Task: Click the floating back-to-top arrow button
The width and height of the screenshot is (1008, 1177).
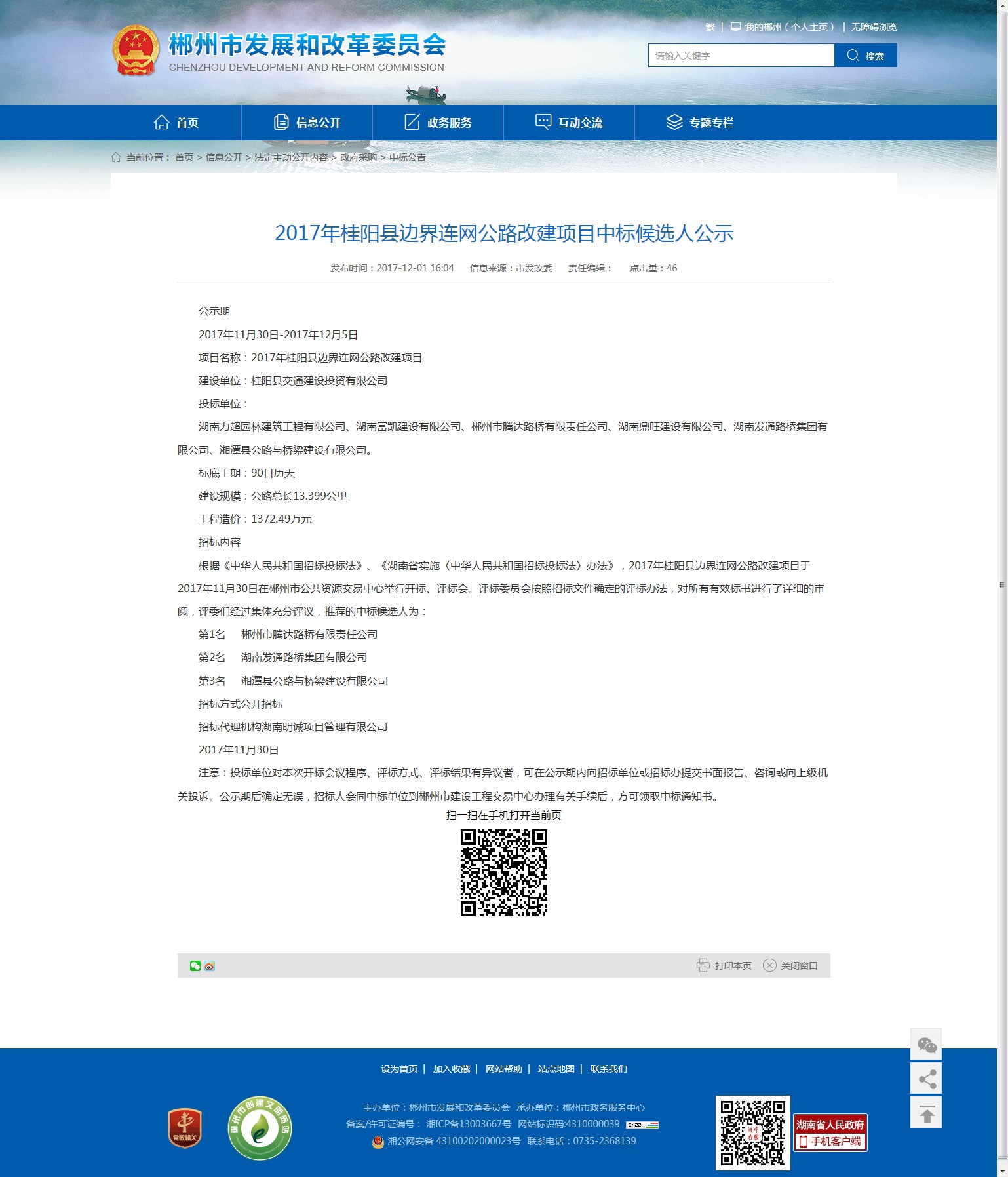Action: point(926,1113)
